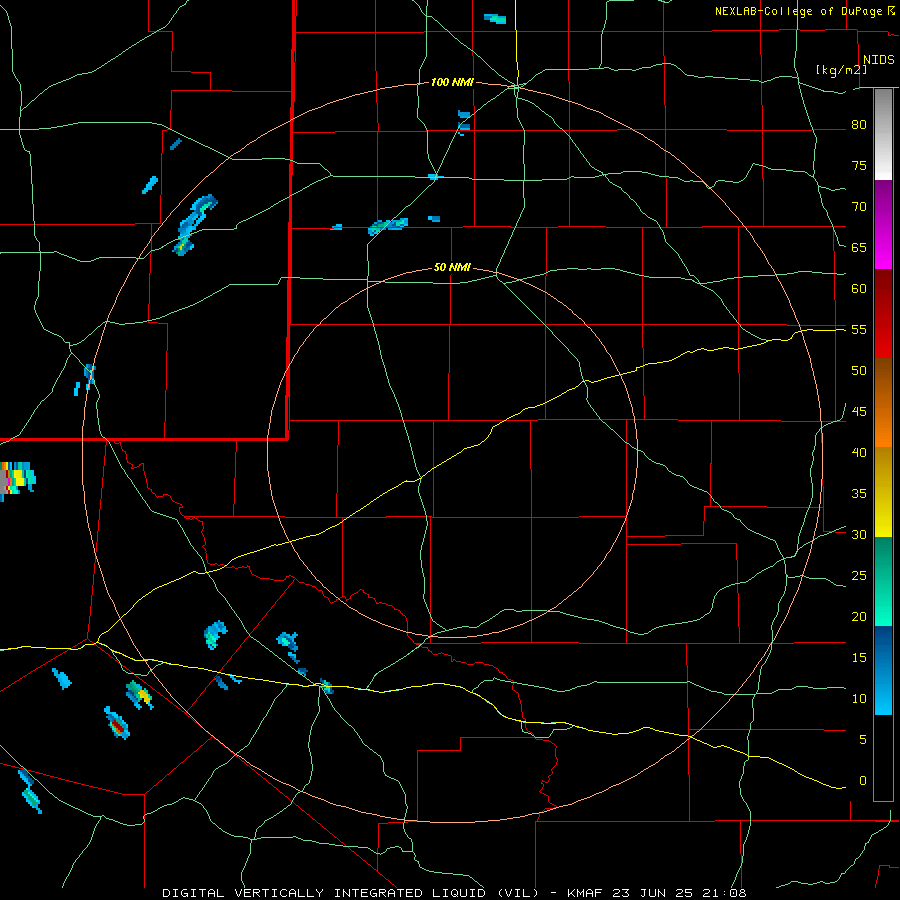Click the scale value 15
The height and width of the screenshot is (900, 900).
coord(859,658)
